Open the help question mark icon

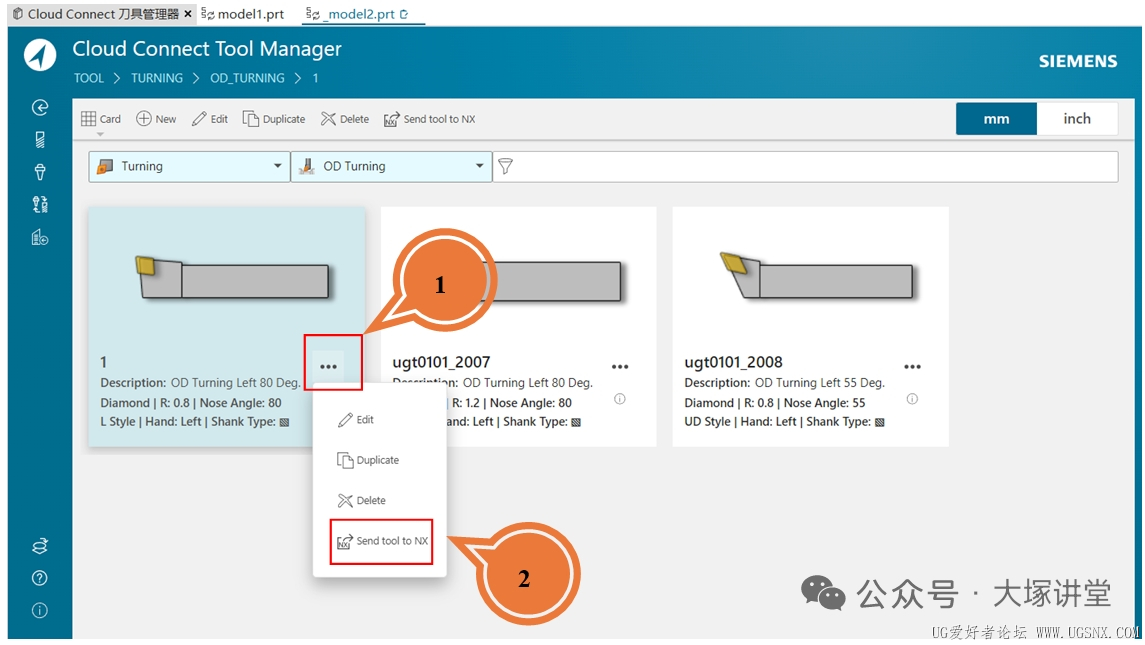click(40, 578)
